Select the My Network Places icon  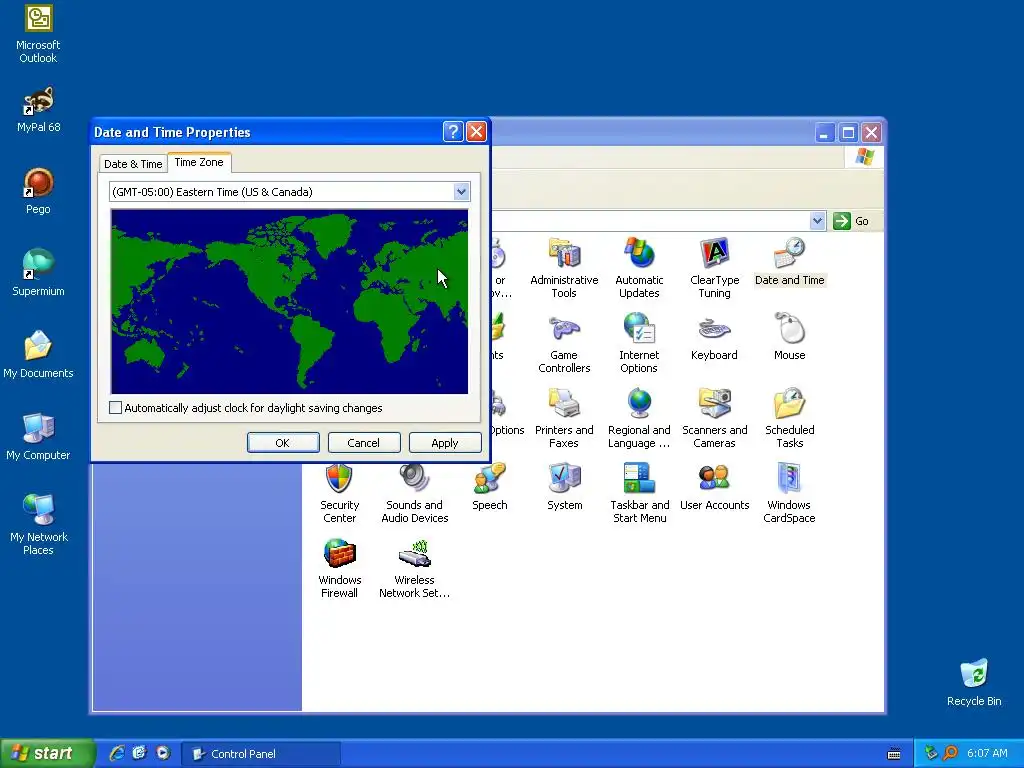coord(38,525)
